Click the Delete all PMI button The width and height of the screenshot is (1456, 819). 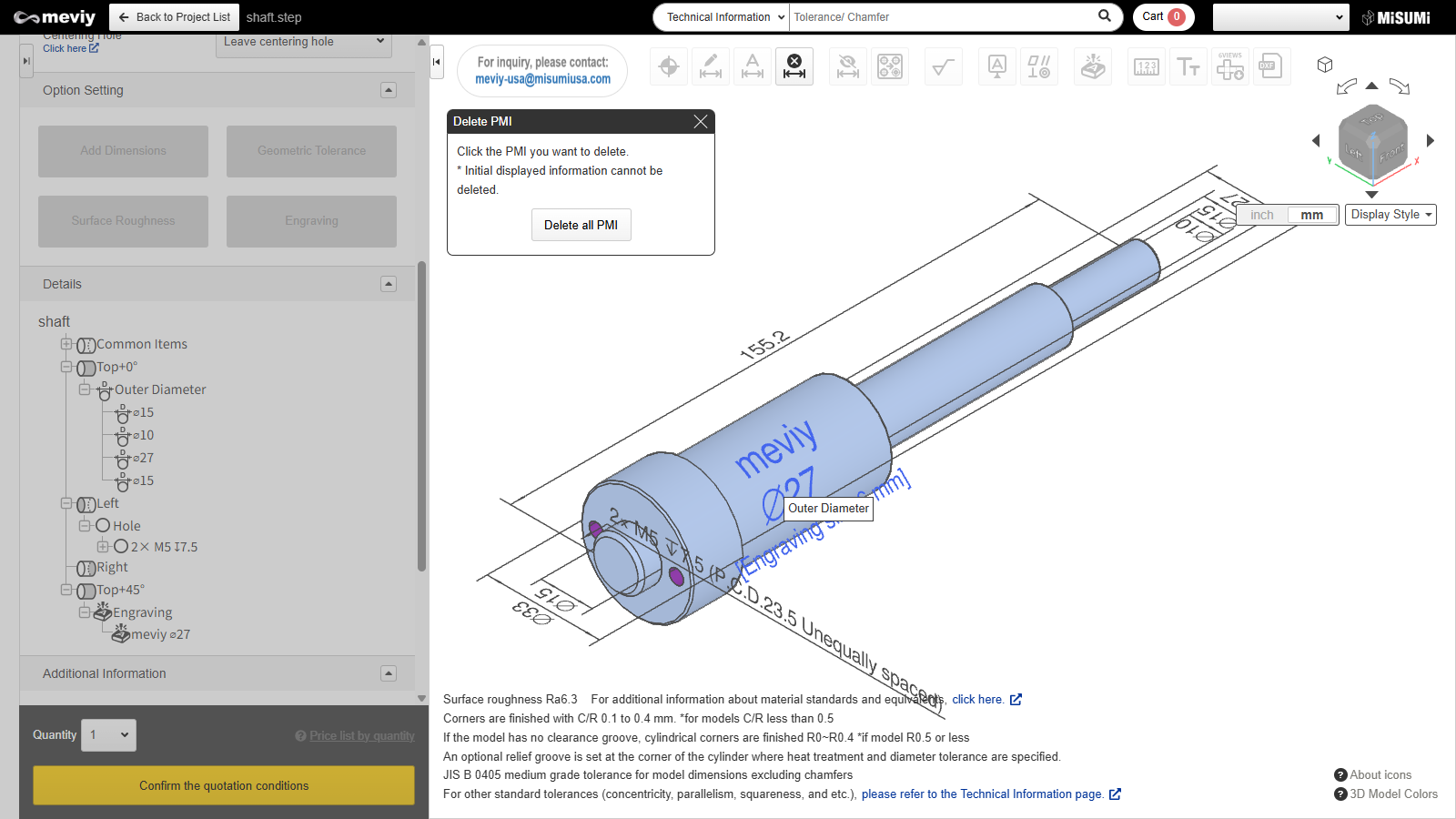(x=581, y=225)
